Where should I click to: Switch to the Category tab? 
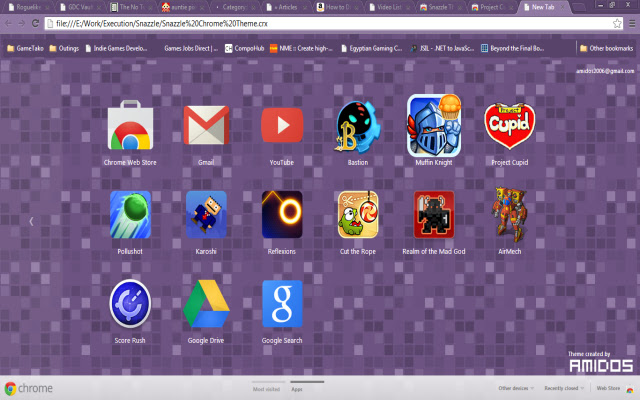tap(234, 7)
